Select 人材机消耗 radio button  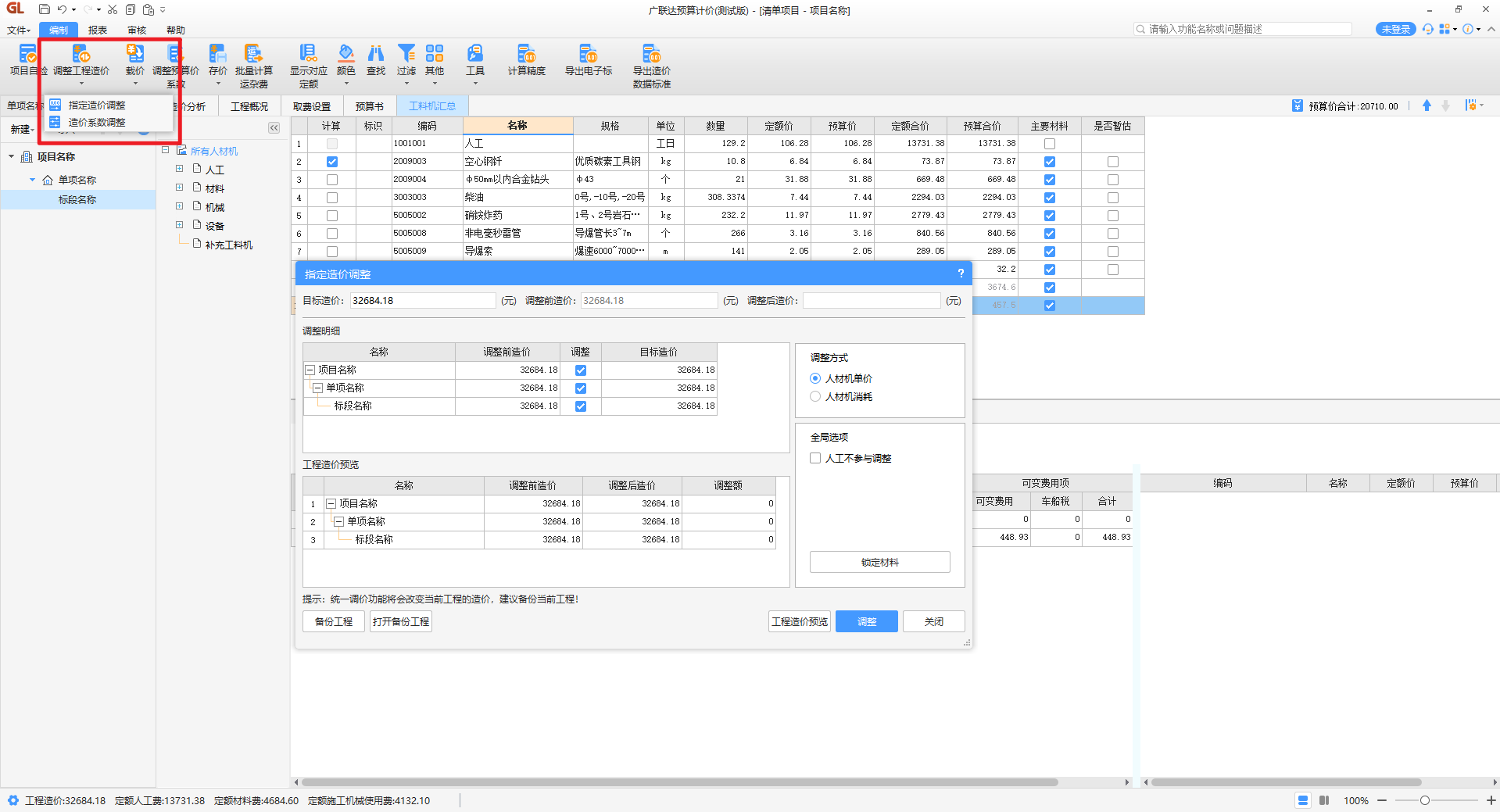815,396
